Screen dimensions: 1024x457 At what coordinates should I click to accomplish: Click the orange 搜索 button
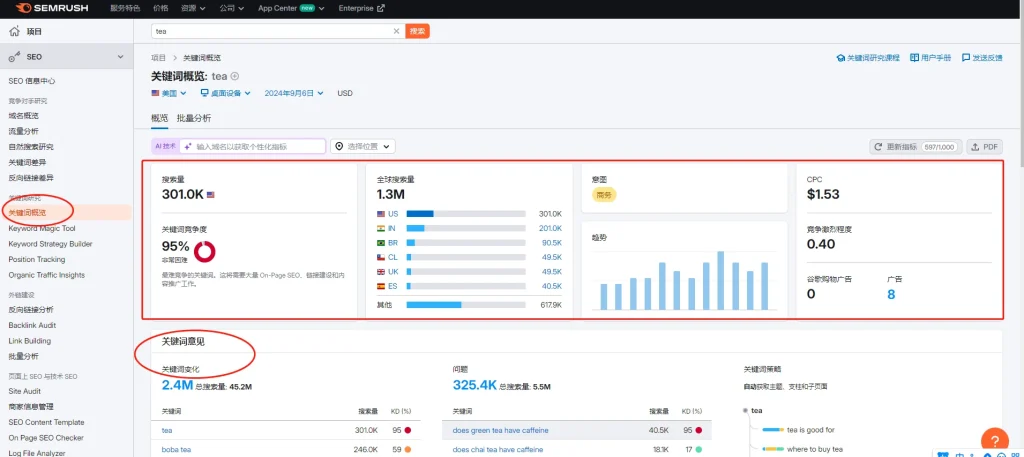click(417, 31)
